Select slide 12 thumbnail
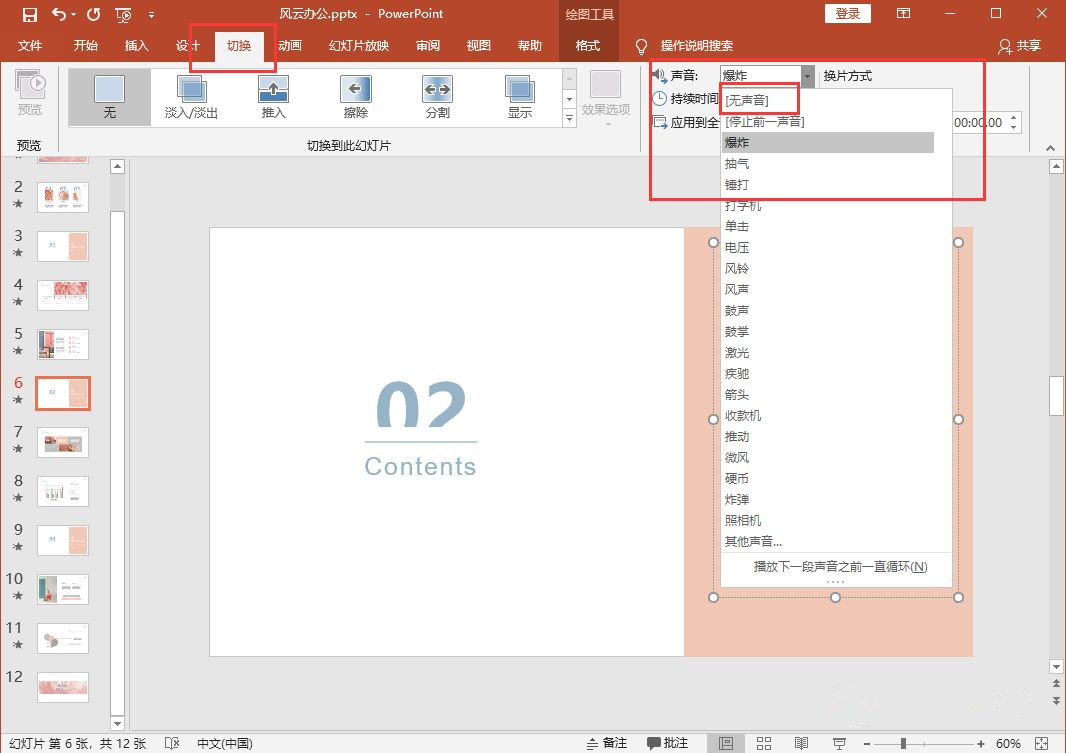Viewport: 1066px width, 753px height. (63, 687)
